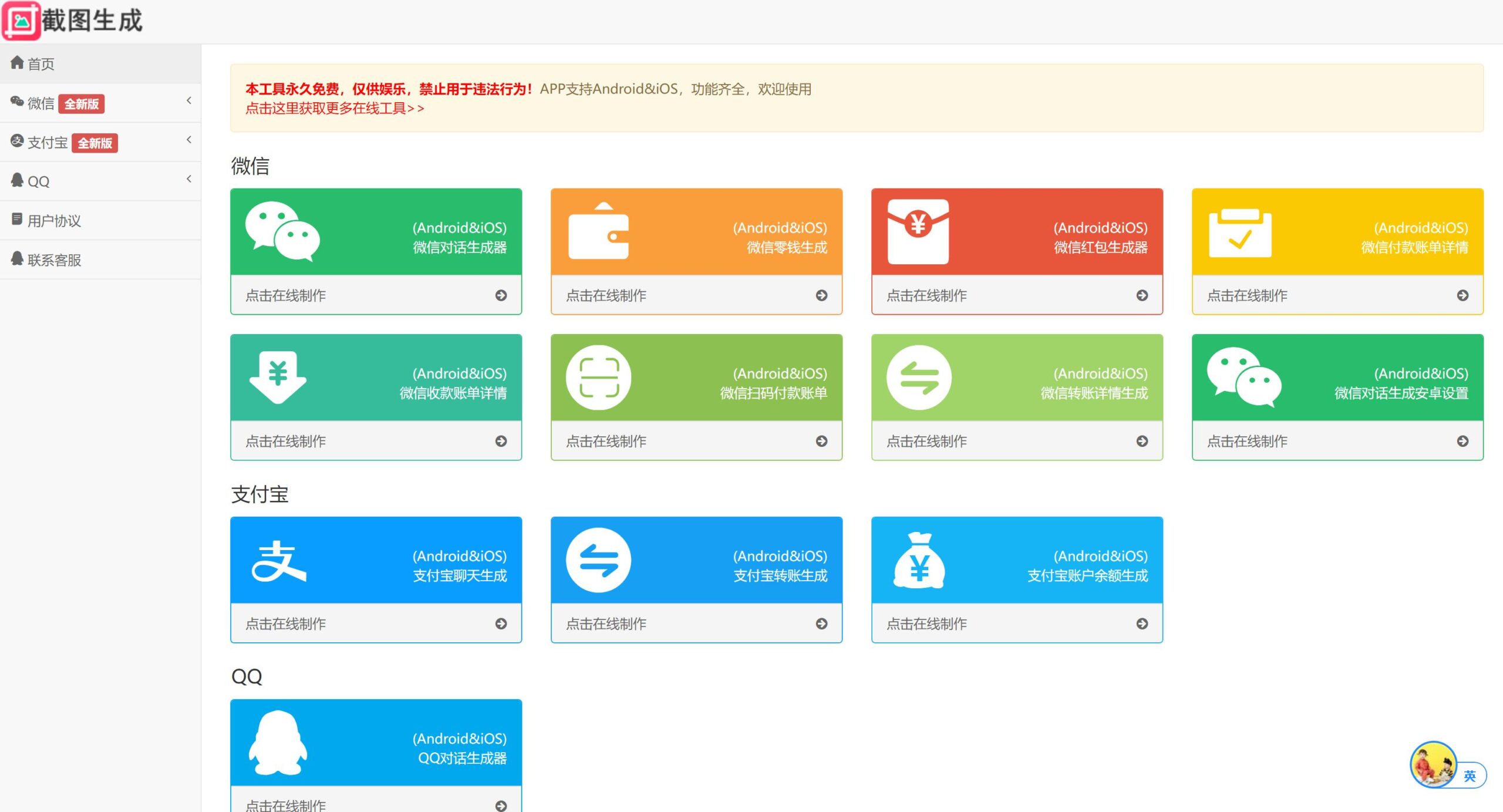Click the clipboard check icon on 微信付款账单详情
1503x812 pixels.
1240,233
